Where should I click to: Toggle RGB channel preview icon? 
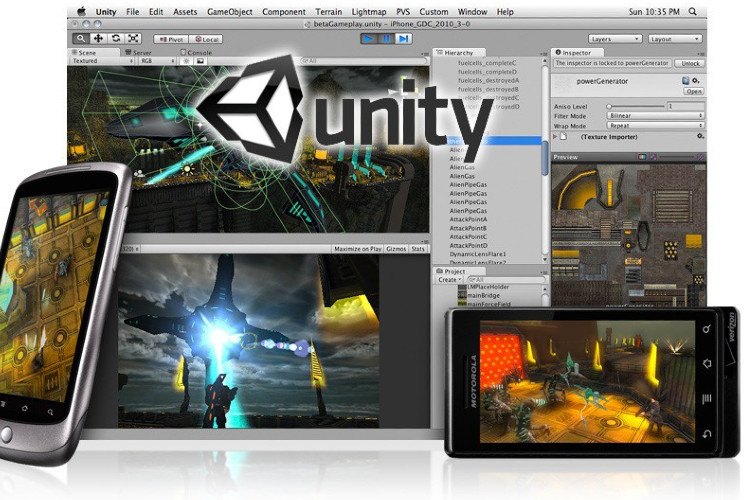(x=642, y=157)
